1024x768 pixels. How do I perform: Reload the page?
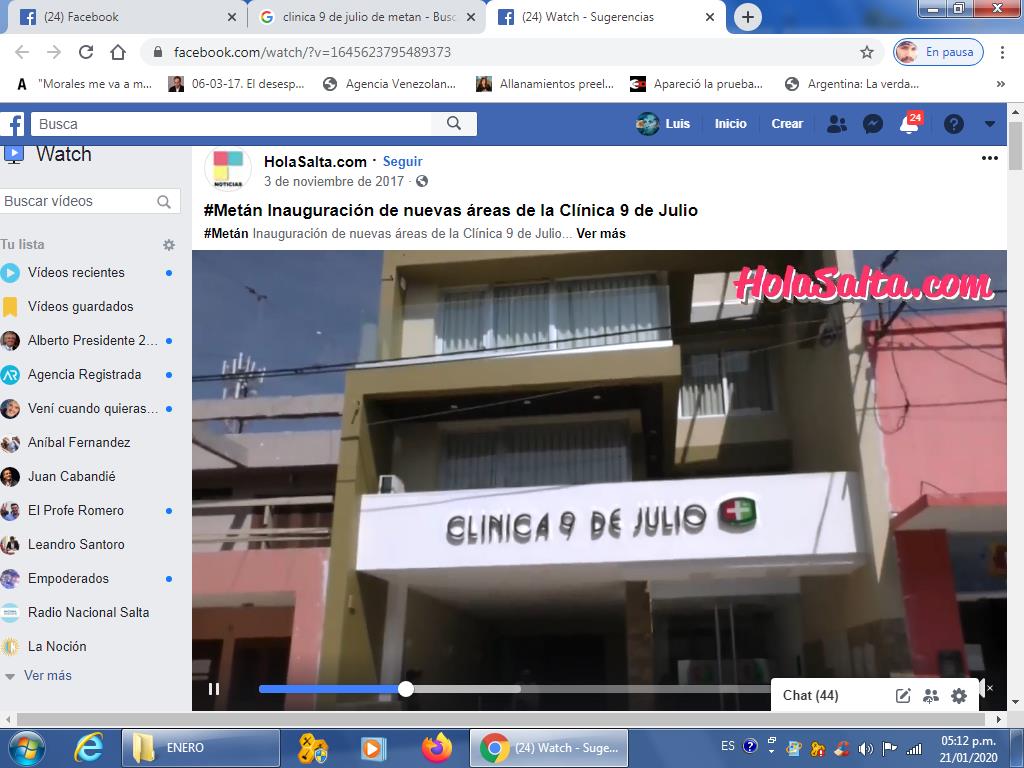pos(86,52)
